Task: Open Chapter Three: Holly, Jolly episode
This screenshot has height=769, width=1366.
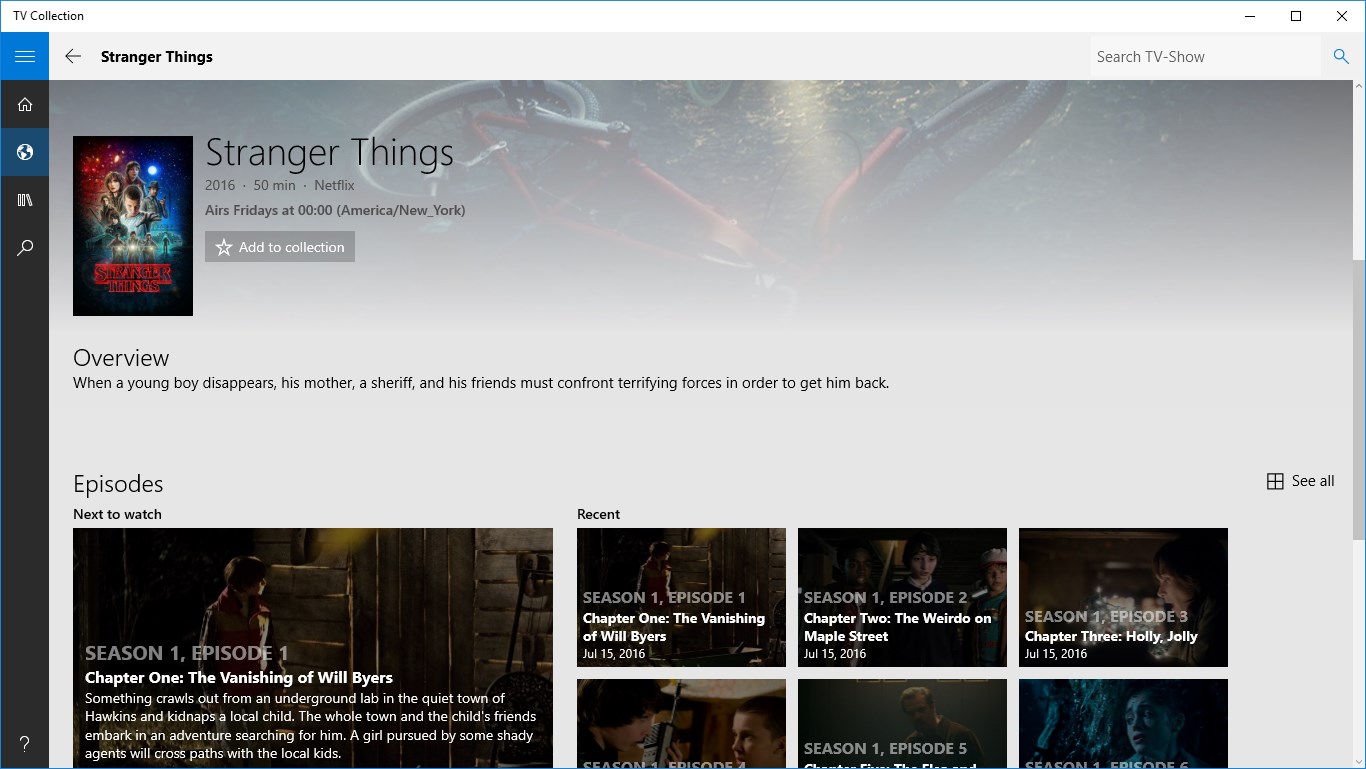Action: pos(1123,597)
